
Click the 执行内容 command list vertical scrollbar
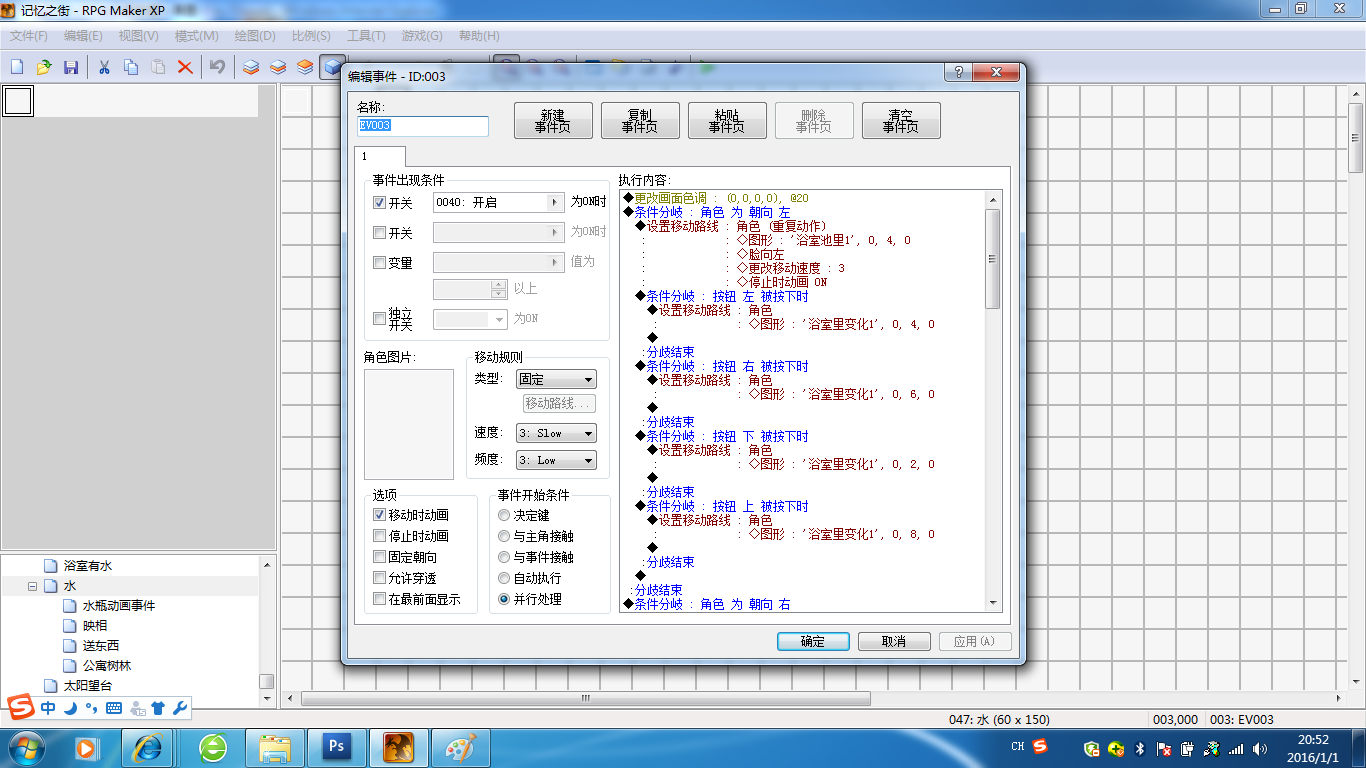993,400
